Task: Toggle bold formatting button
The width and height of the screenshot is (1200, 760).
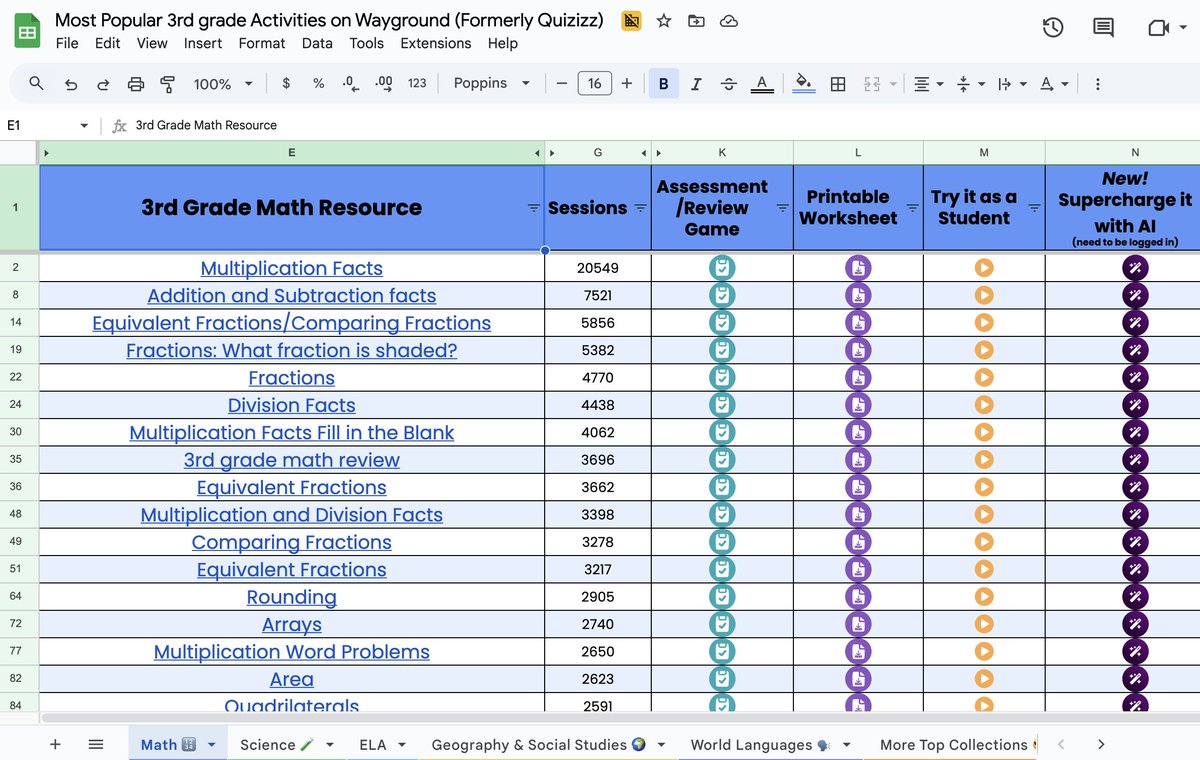Action: [663, 84]
